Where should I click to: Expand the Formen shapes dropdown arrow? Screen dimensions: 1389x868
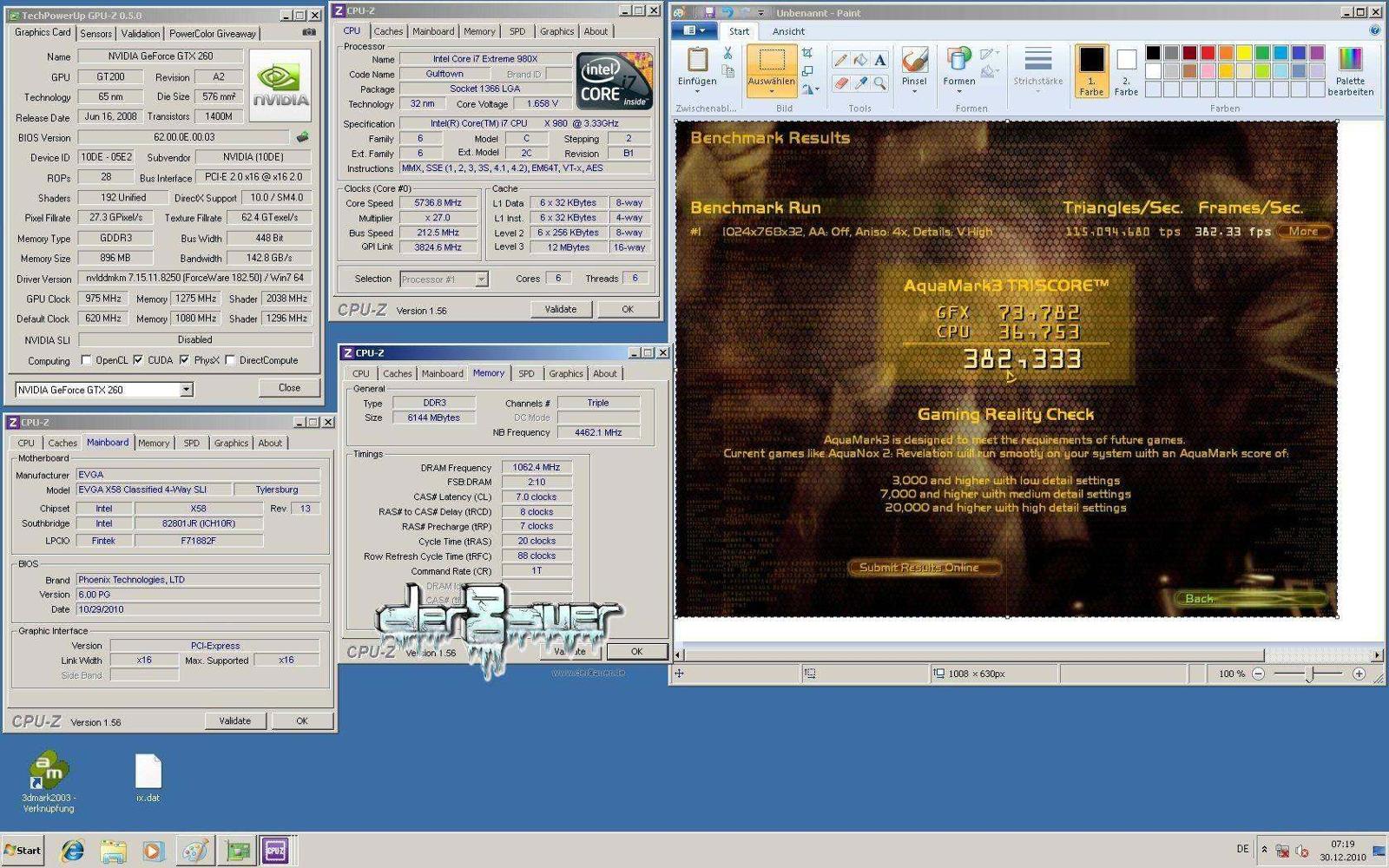pos(959,90)
